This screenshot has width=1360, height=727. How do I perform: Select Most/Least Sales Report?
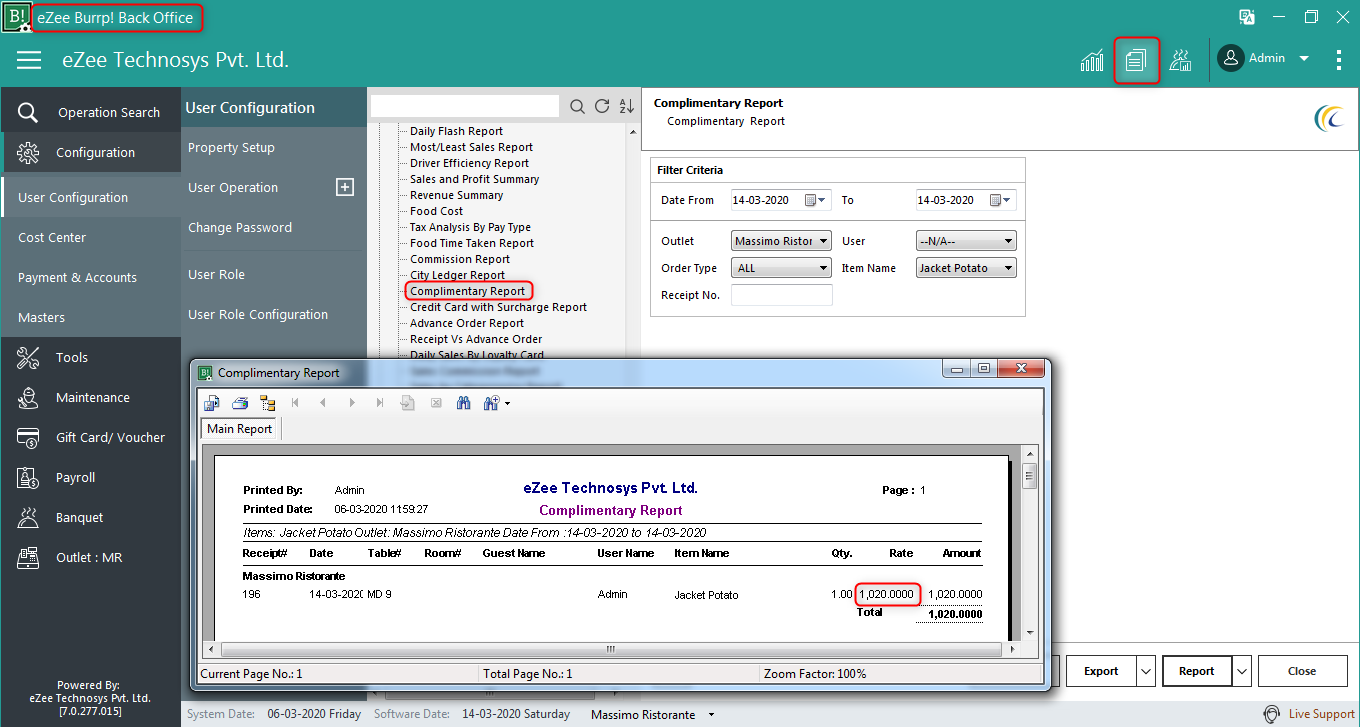471,147
